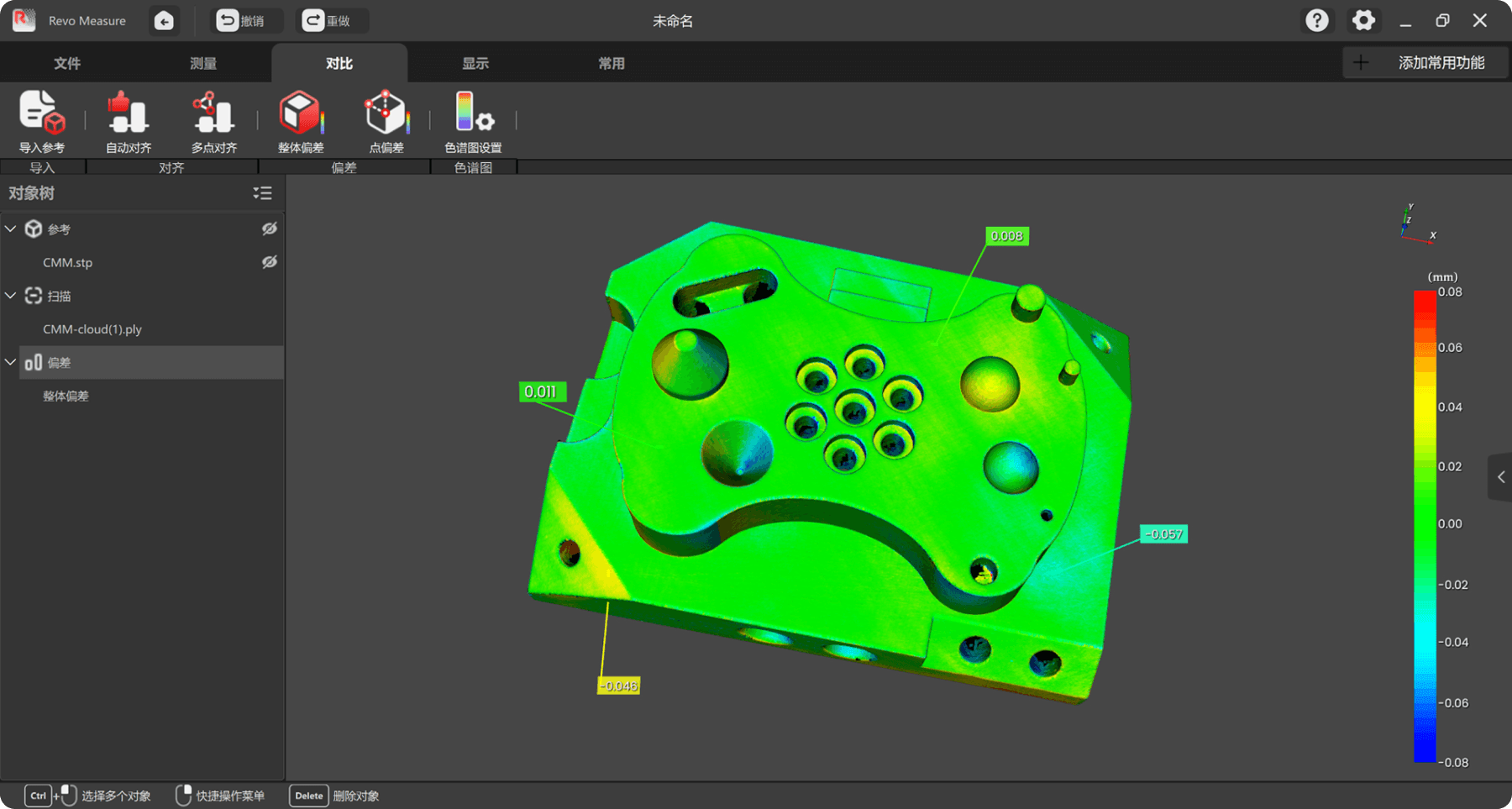Click the deviation color scale bar

click(1425, 527)
